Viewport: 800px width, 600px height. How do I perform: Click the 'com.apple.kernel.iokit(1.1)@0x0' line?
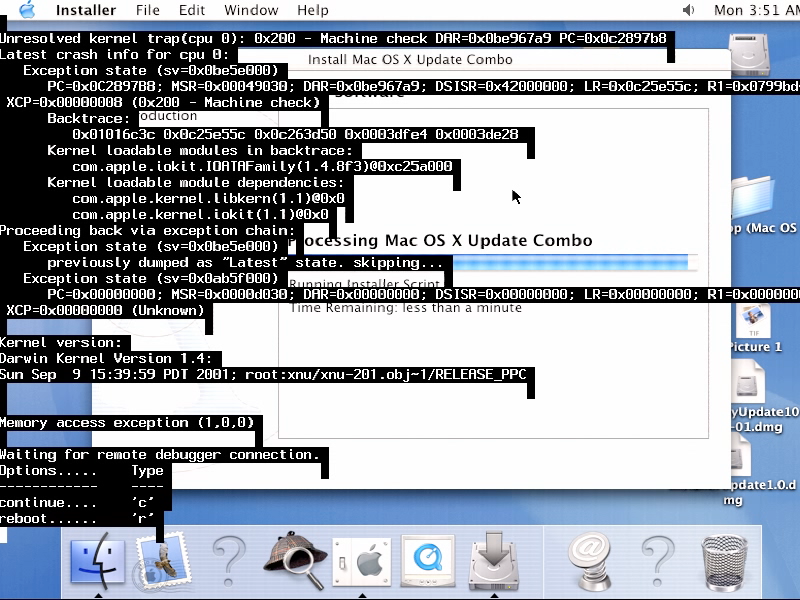click(x=200, y=214)
